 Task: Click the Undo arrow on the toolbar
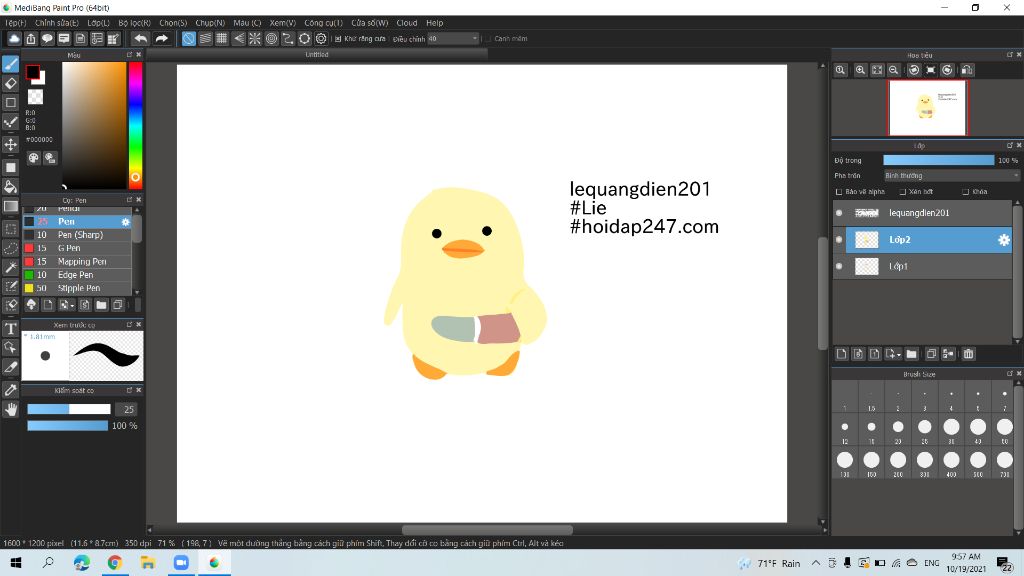(x=142, y=38)
